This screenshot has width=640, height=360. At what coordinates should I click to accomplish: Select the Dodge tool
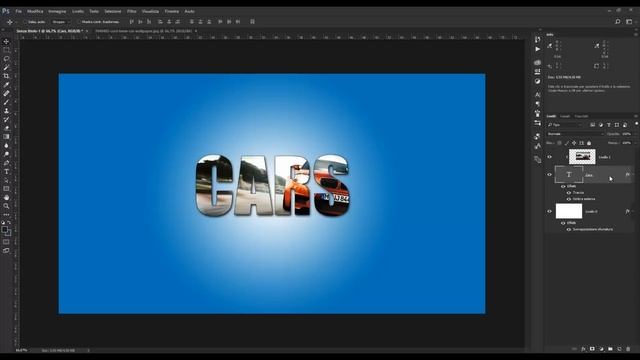tap(6, 154)
